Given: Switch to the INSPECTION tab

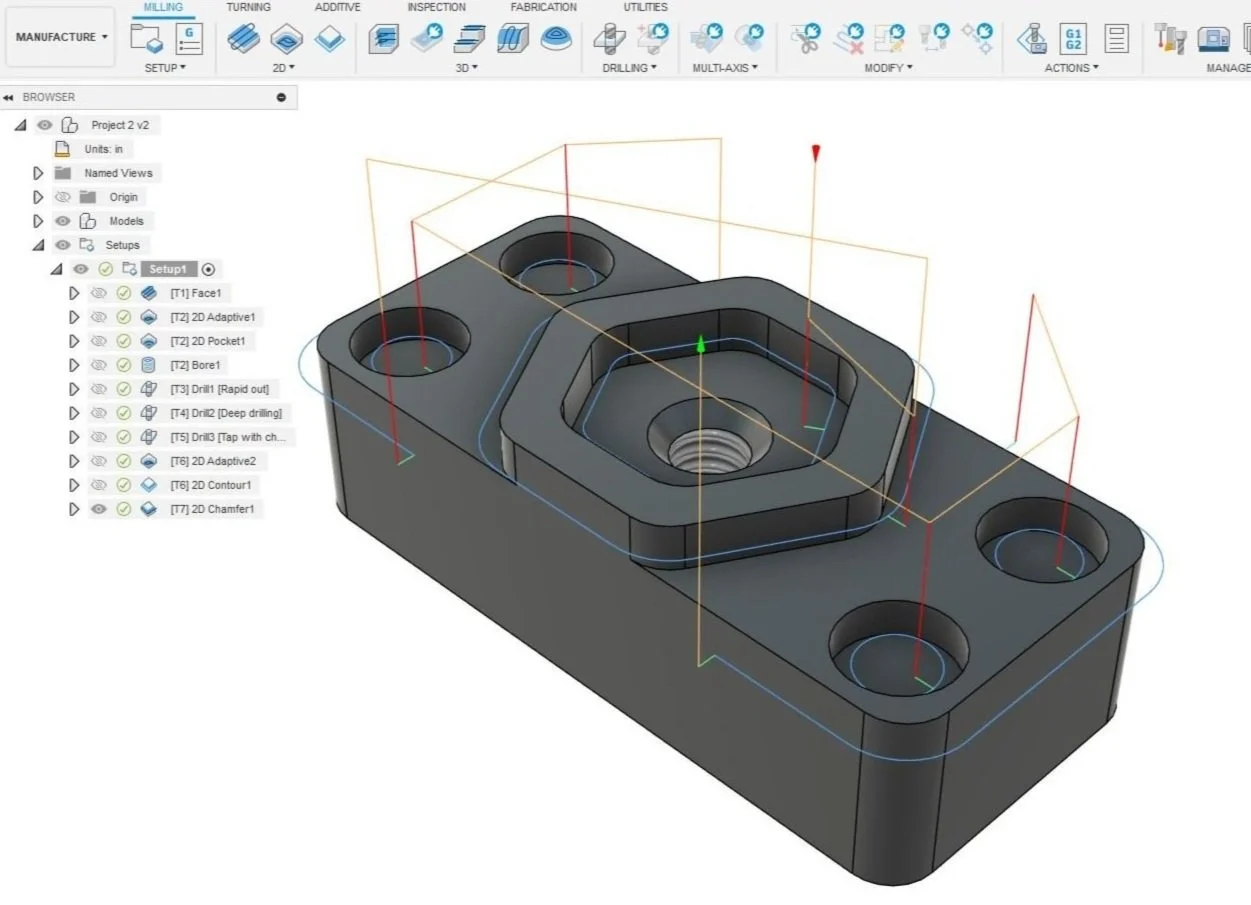Looking at the screenshot, I should [436, 7].
